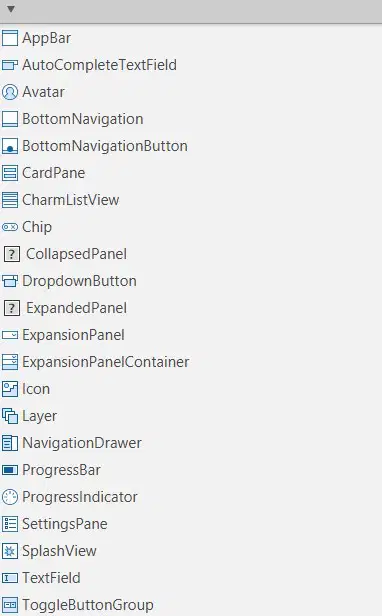Viewport: 382px width, 616px height.
Task: Collapse the section using the header triangle
Action: click(11, 9)
